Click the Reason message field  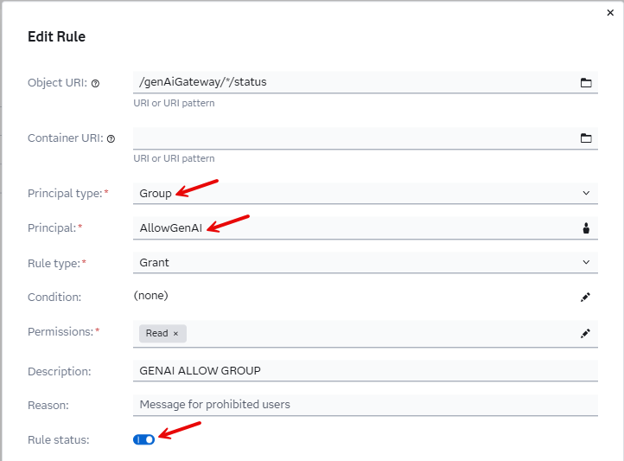pos(365,405)
